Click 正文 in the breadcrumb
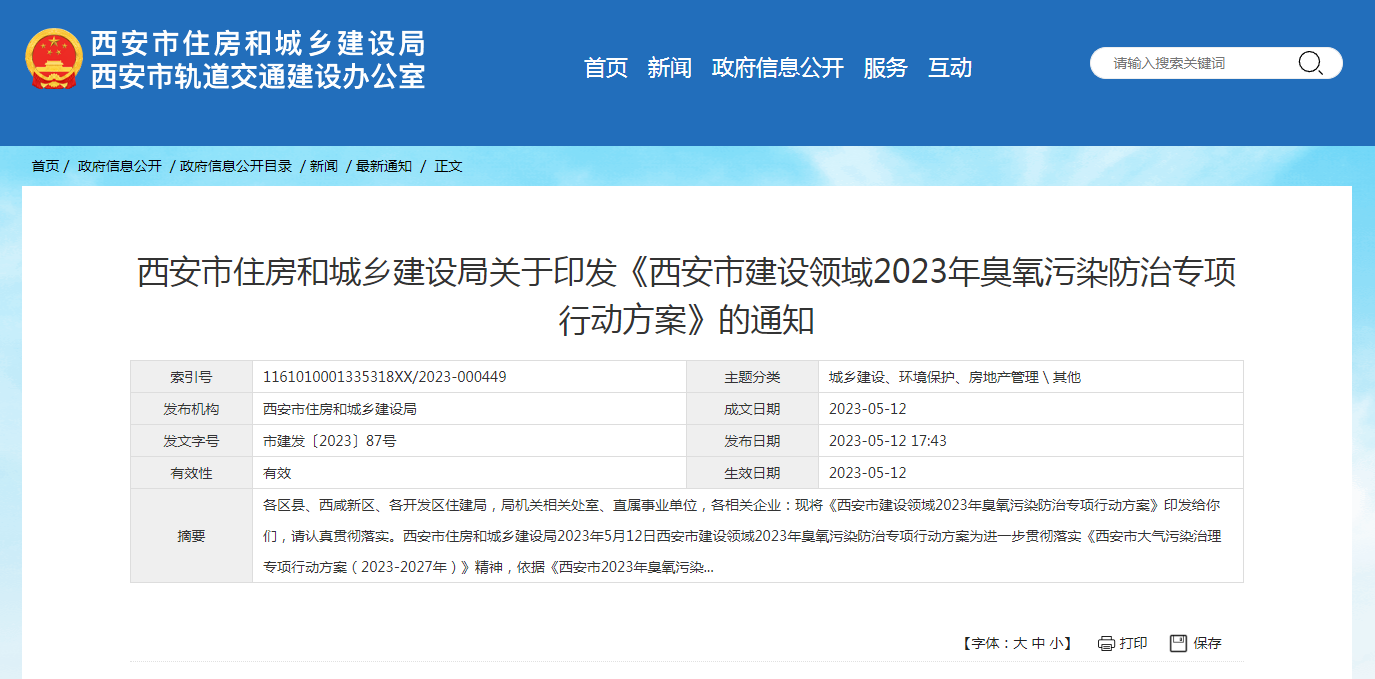This screenshot has width=1375, height=679. [448, 166]
